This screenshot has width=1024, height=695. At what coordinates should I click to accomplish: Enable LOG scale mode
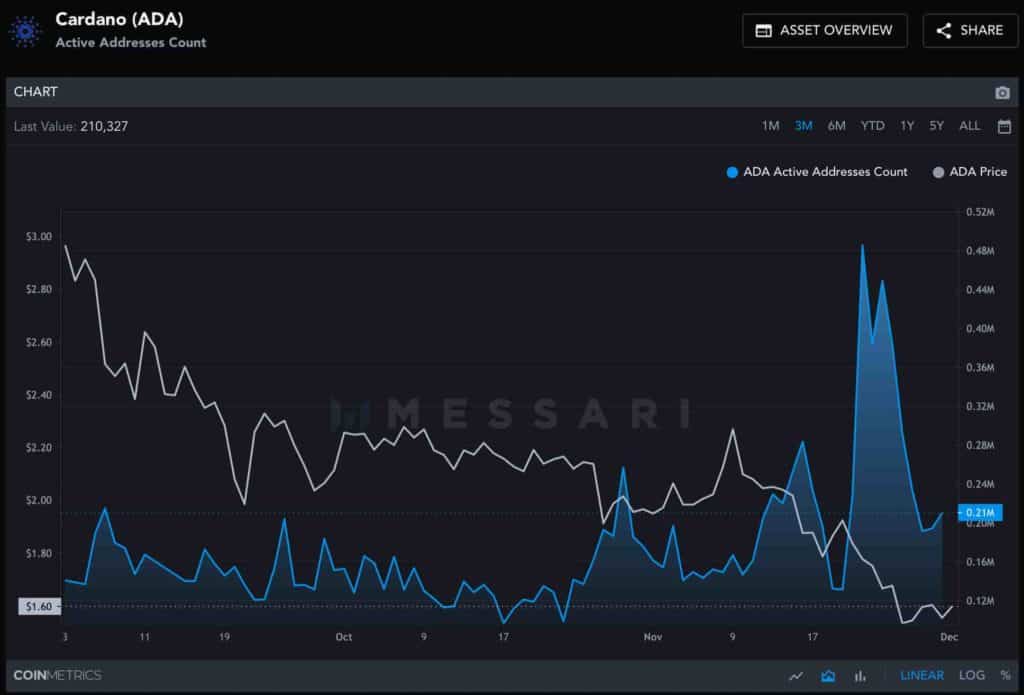point(972,676)
